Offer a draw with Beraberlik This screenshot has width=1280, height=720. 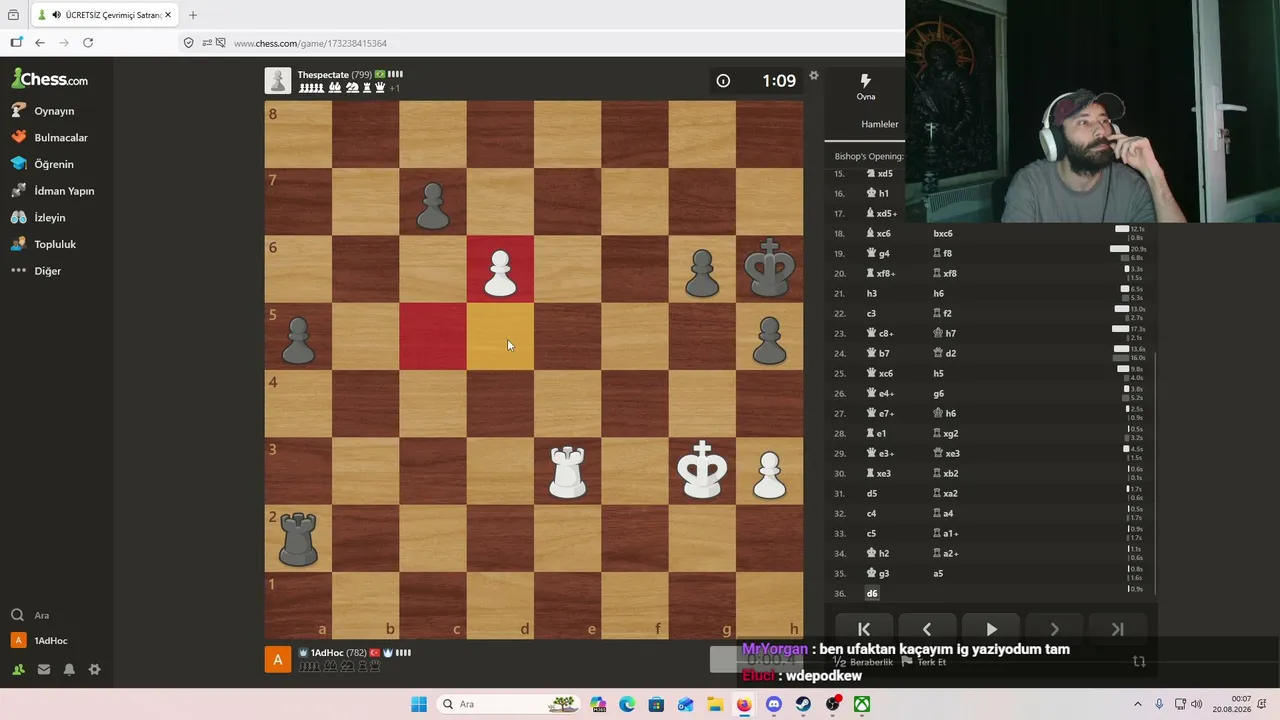click(x=863, y=662)
